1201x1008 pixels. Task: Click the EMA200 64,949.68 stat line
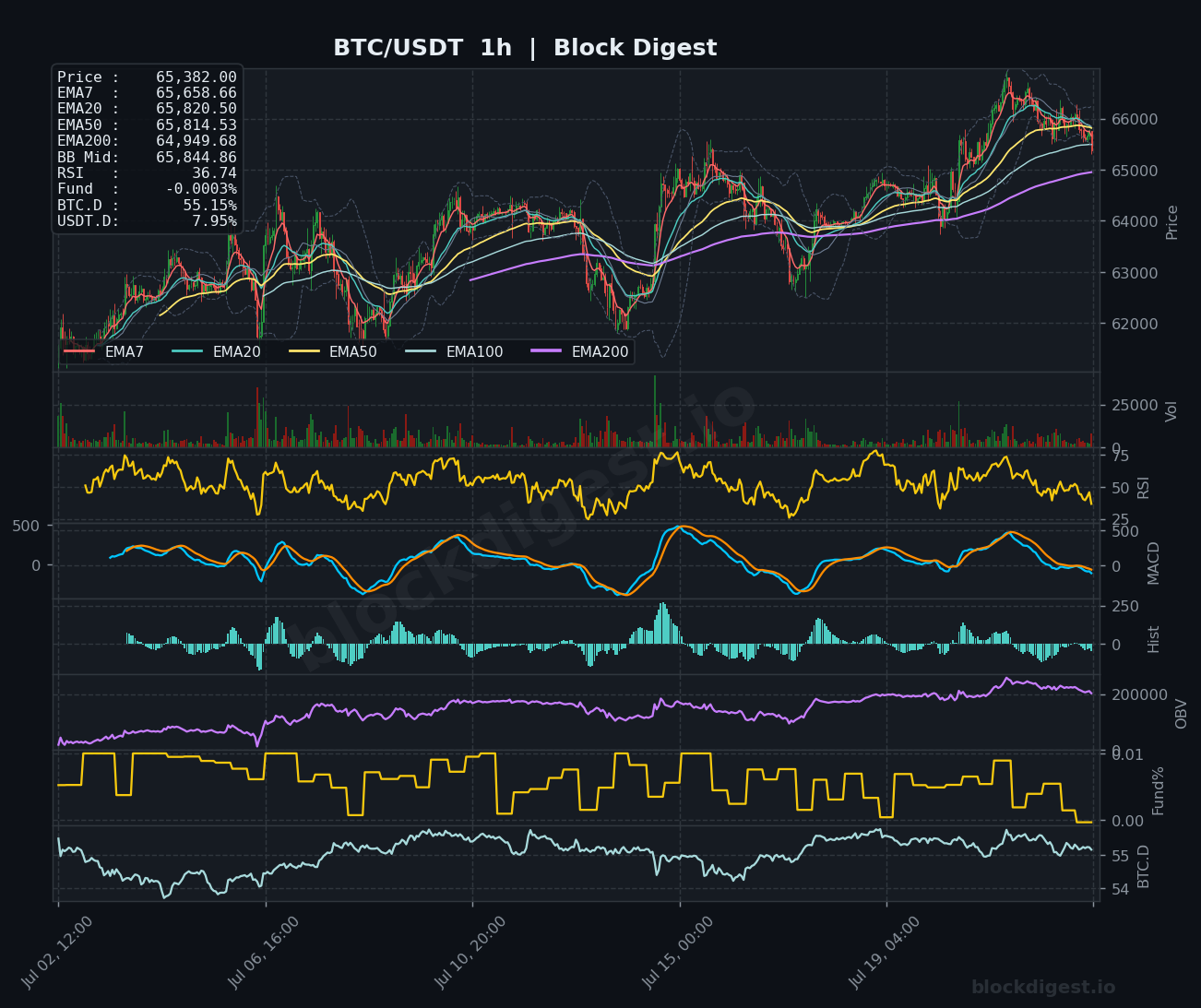[147, 141]
